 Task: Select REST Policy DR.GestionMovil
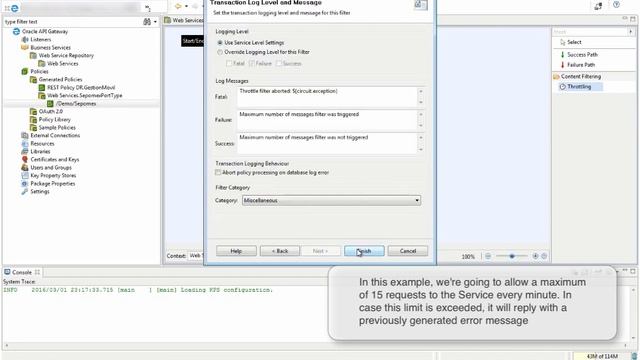[81, 87]
